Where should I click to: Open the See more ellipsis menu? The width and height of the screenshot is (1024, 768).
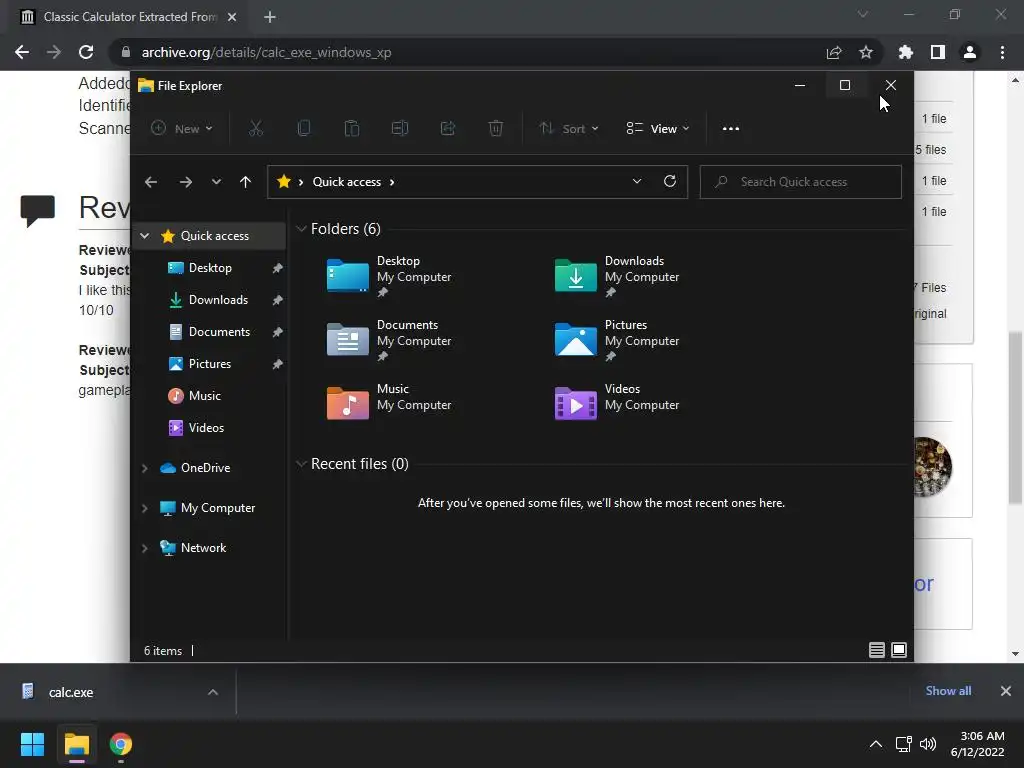731,129
